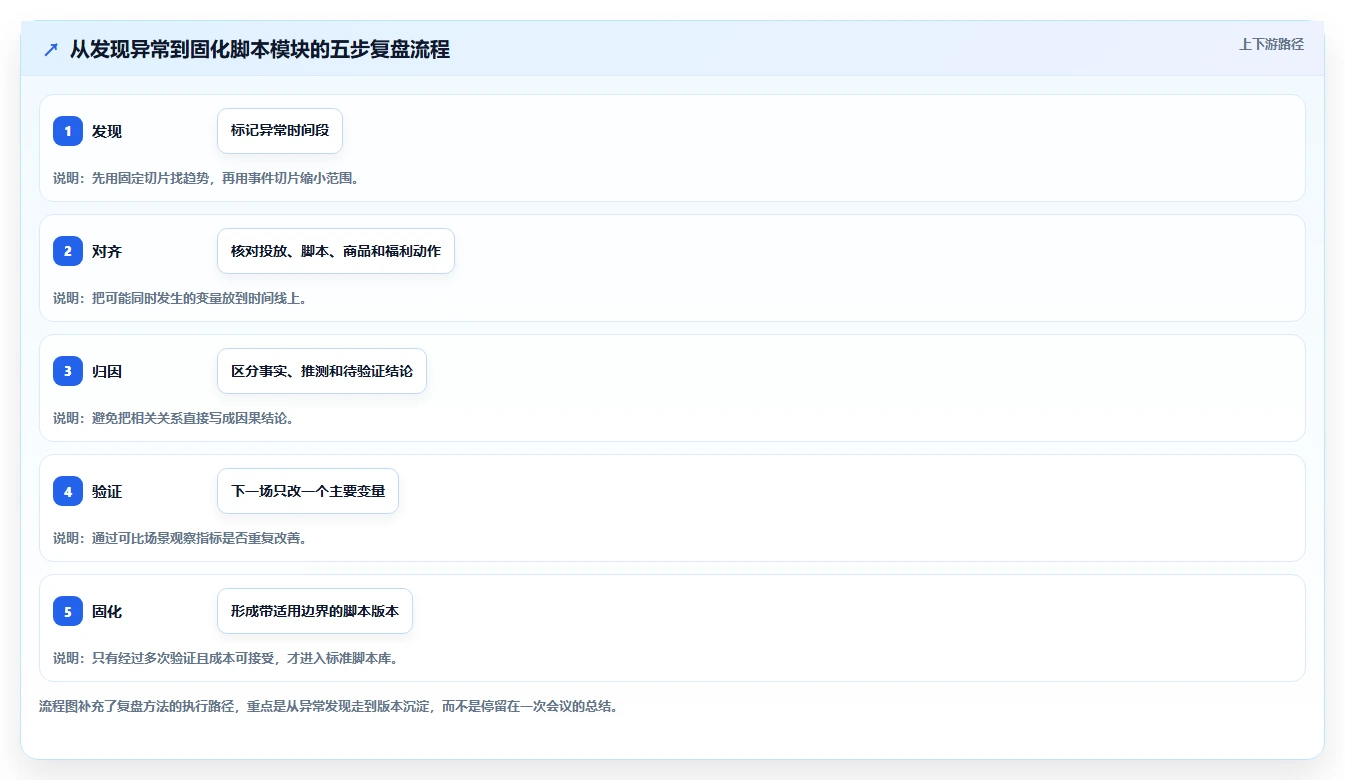The image size is (1345, 780).
Task: Click the arrow icon beside the flow title
Action: pyautogui.click(x=51, y=49)
